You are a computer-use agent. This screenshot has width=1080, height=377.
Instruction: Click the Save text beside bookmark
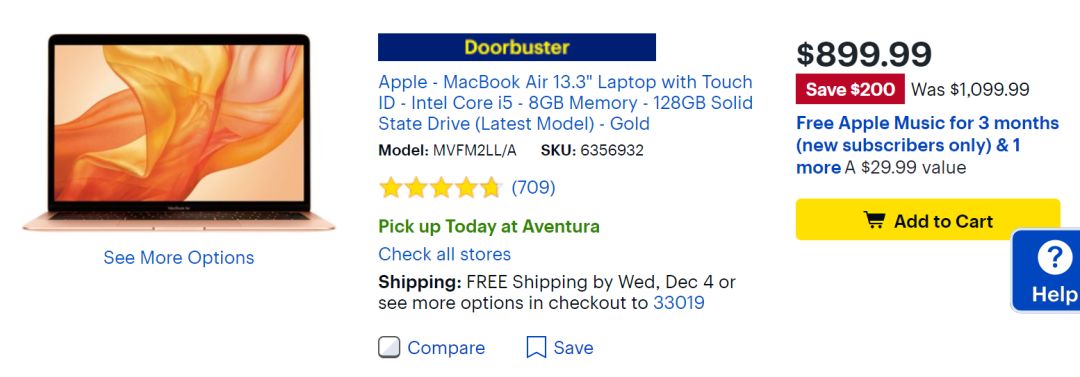coord(573,348)
